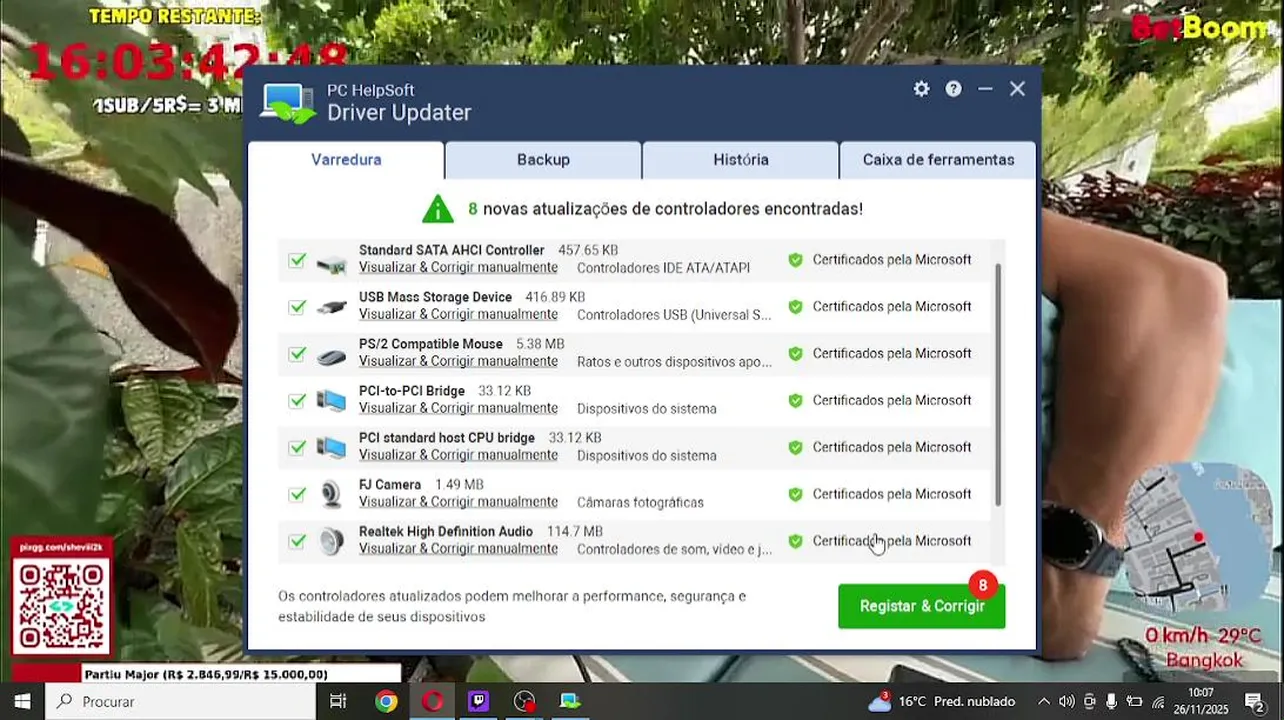
Task: Click the driver list vertical scrollbar
Action: [998, 384]
